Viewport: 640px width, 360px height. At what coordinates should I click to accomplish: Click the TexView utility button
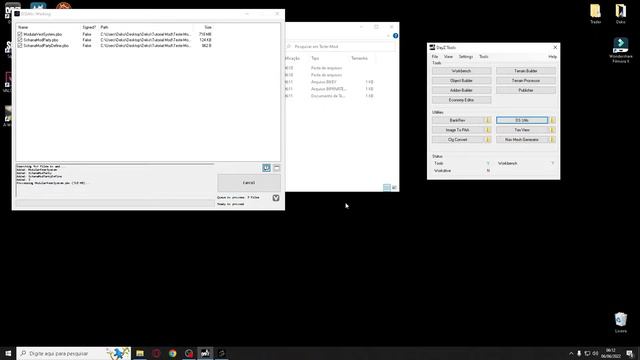pos(522,130)
